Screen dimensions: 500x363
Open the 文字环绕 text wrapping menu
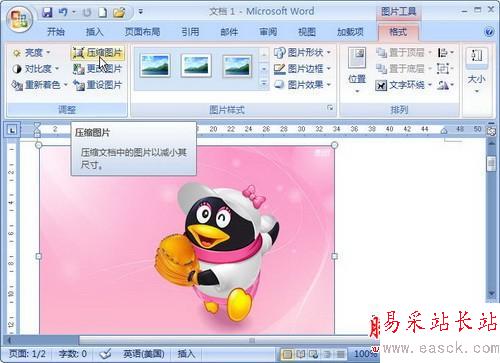[x=403, y=85]
